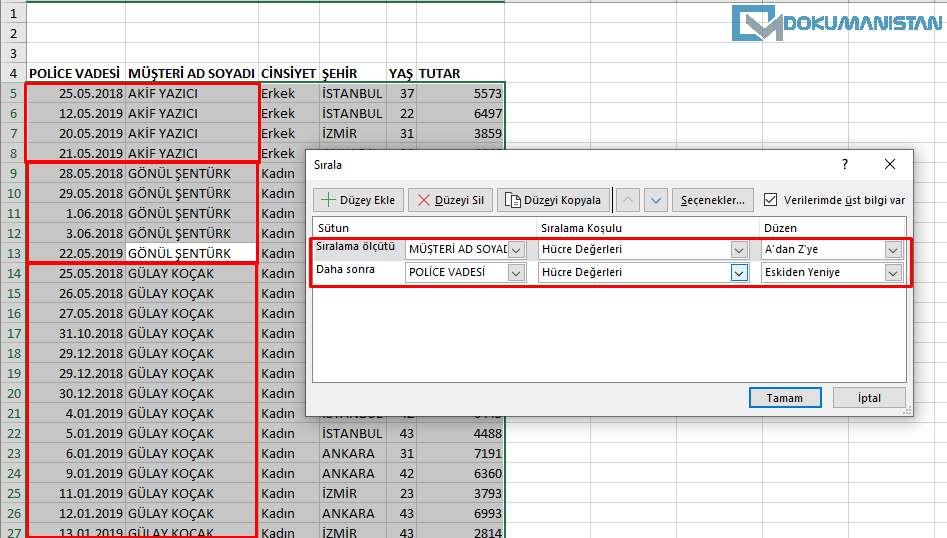Click the help question mark in Sırala dialog

click(x=845, y=164)
